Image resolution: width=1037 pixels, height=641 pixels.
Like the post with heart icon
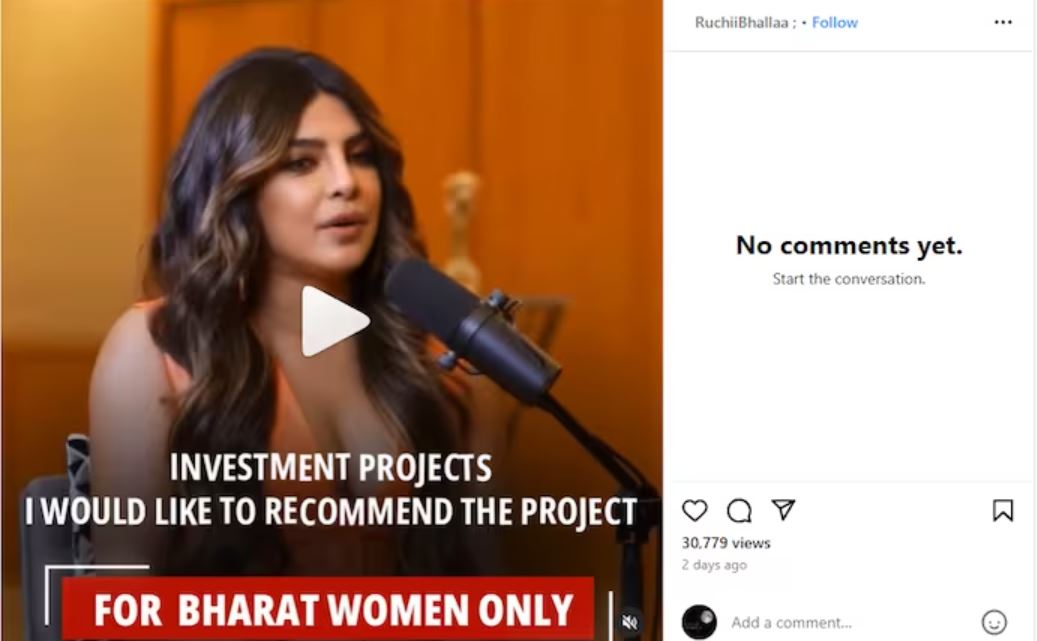(694, 511)
